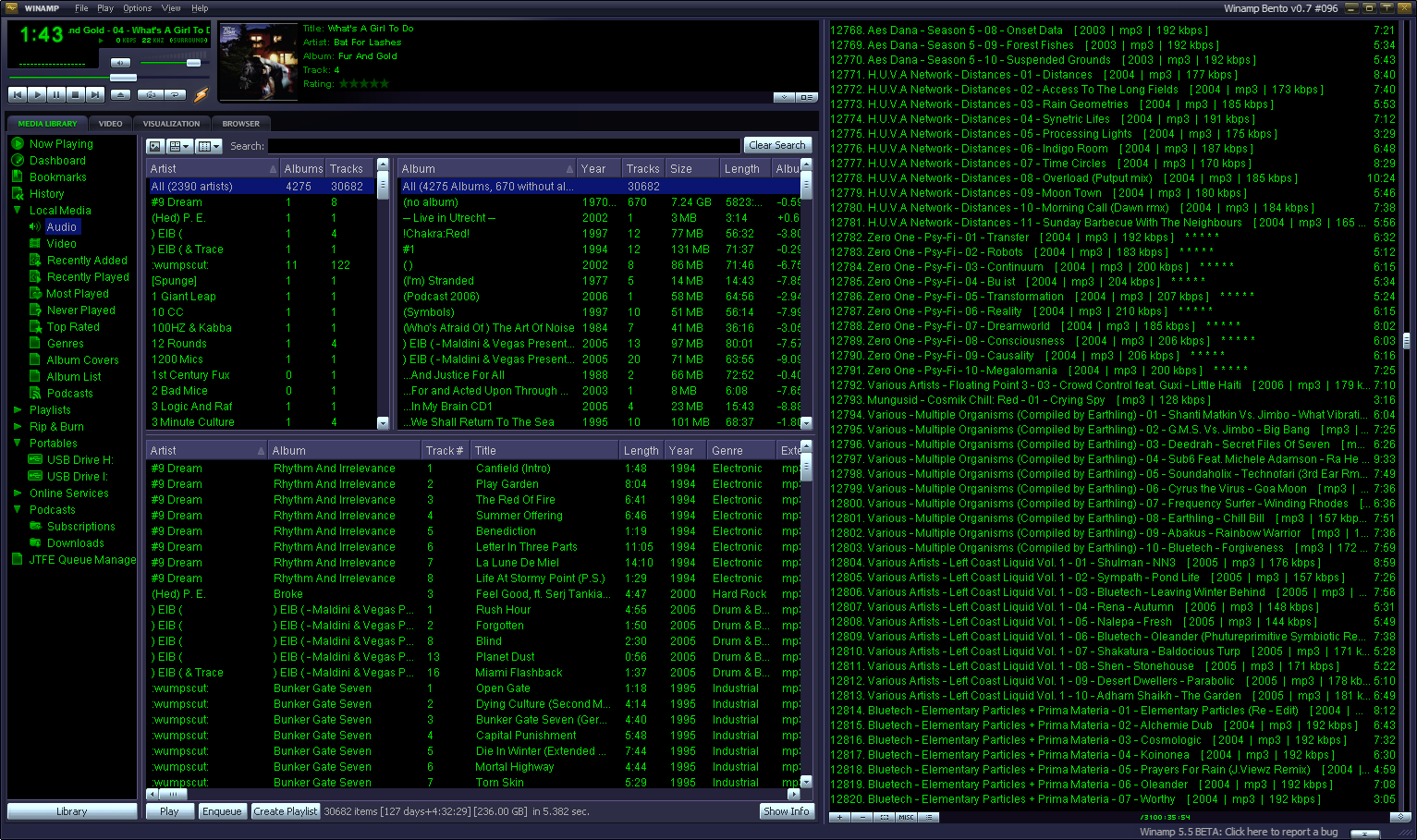
Task: Select the '12 Rounds' artist row
Action: pos(262,344)
